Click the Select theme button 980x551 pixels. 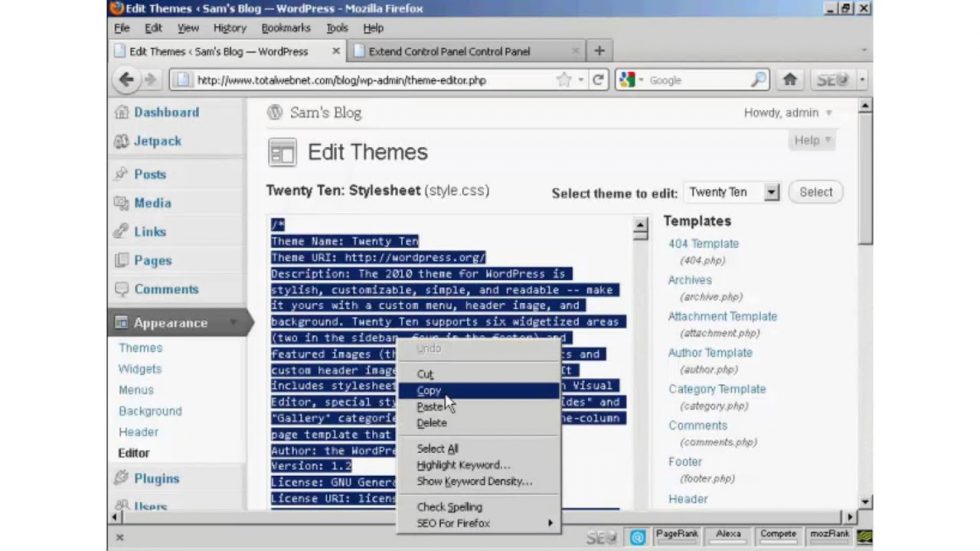coord(816,192)
